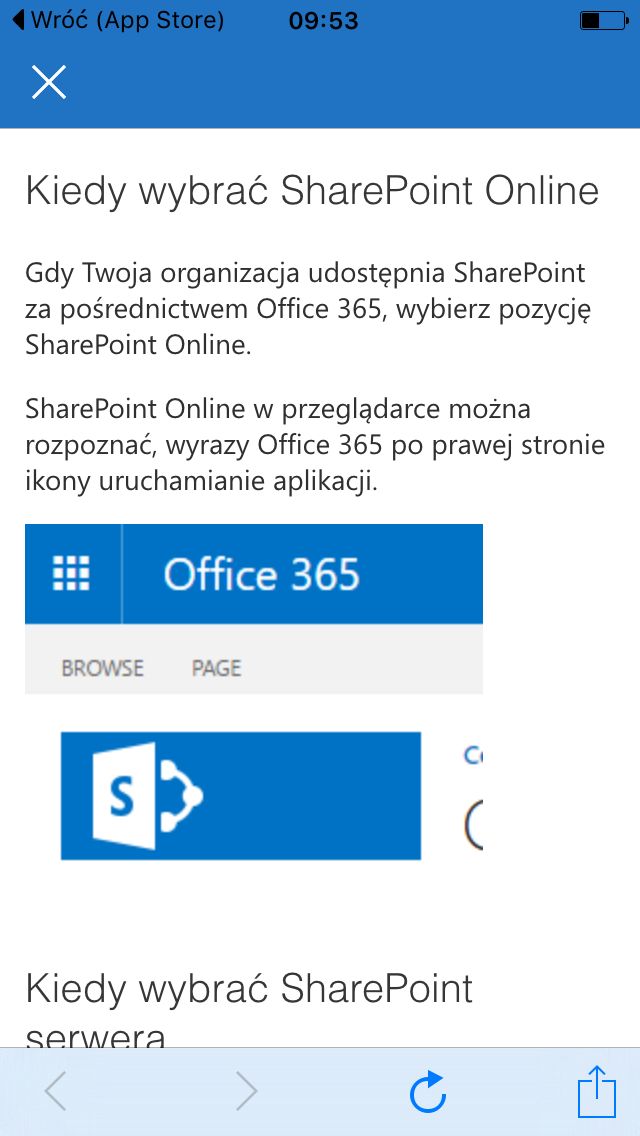Viewport: 640px width, 1136px height.
Task: Tap the app launcher grid icon
Action: pos(72,574)
